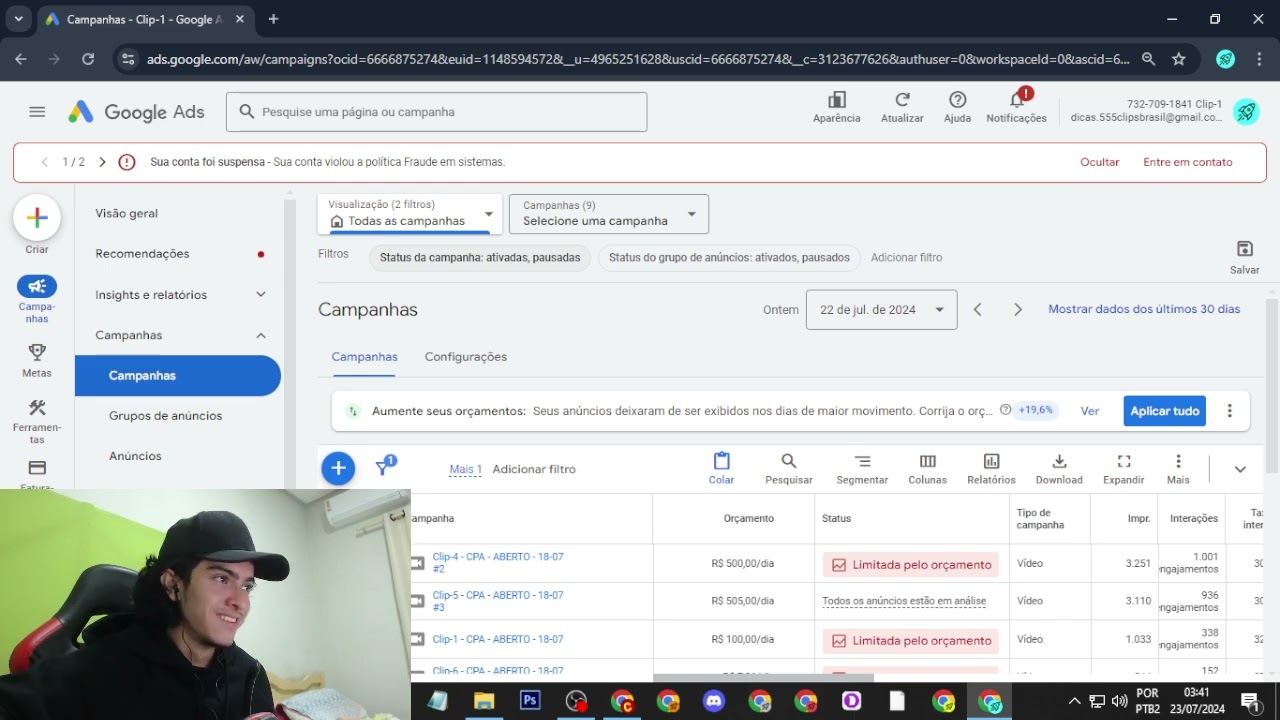
Task: Show the next notification arrow
Action: [102, 162]
